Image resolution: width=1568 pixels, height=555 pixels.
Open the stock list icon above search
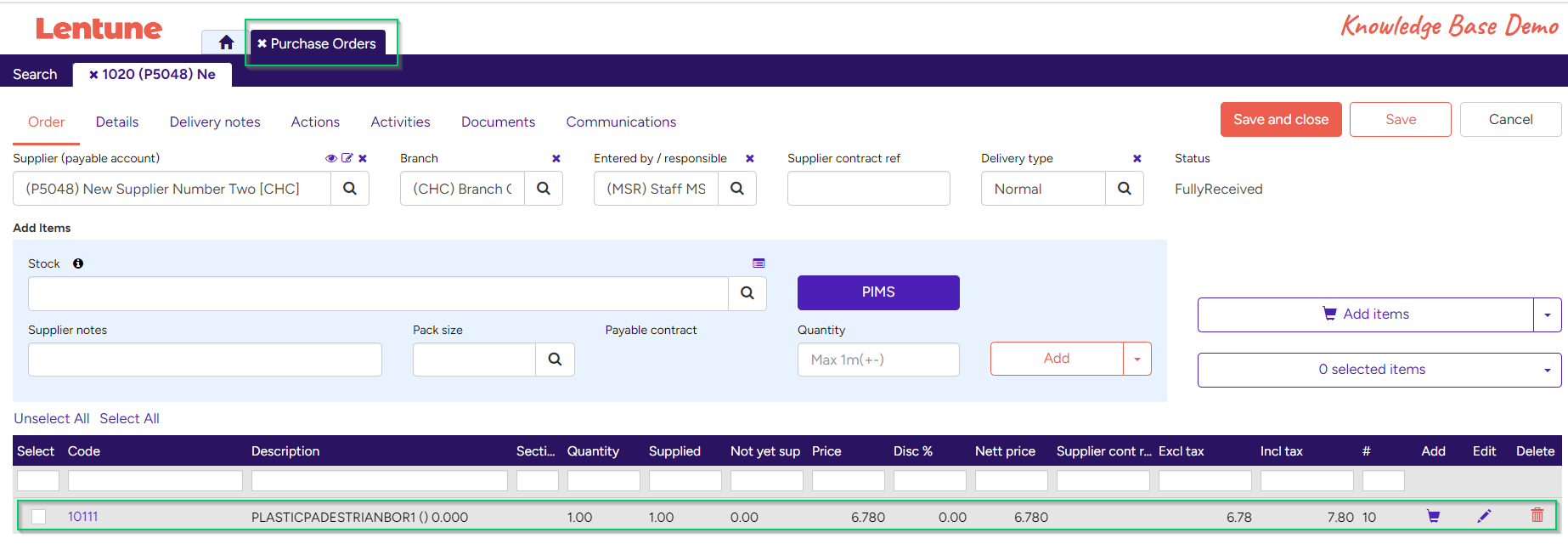click(759, 263)
